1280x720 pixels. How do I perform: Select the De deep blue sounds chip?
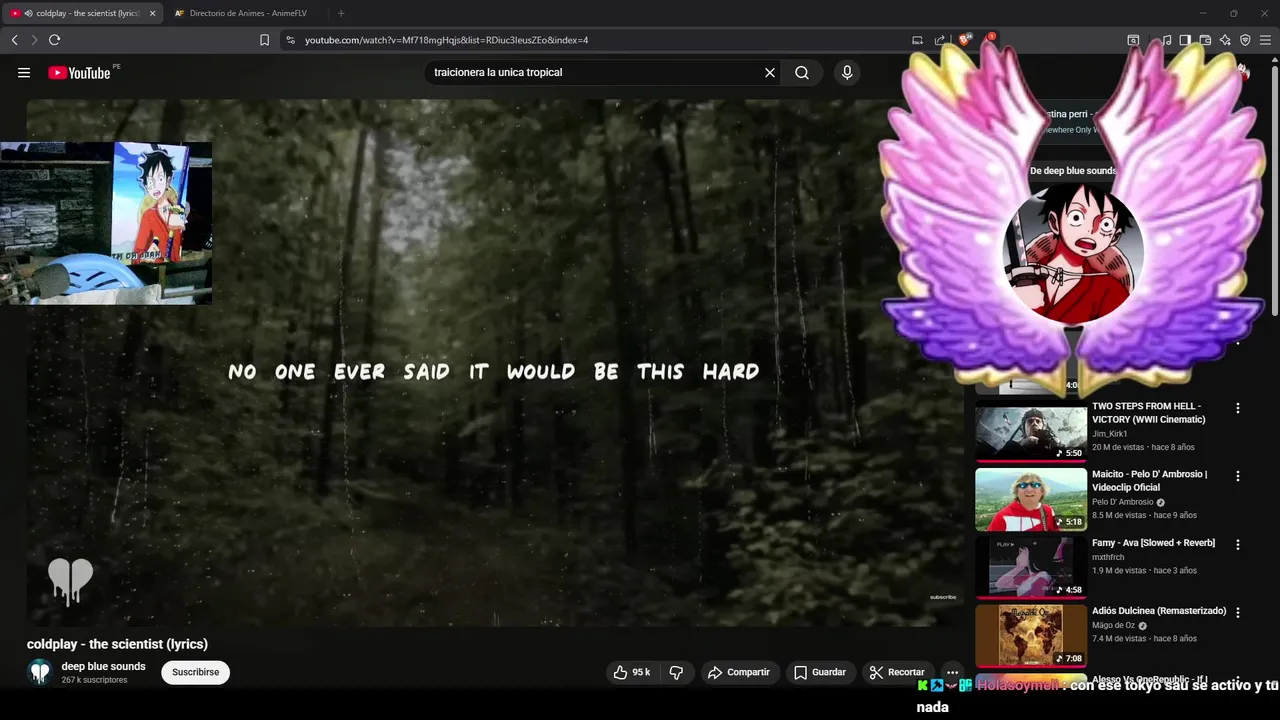click(x=1073, y=171)
